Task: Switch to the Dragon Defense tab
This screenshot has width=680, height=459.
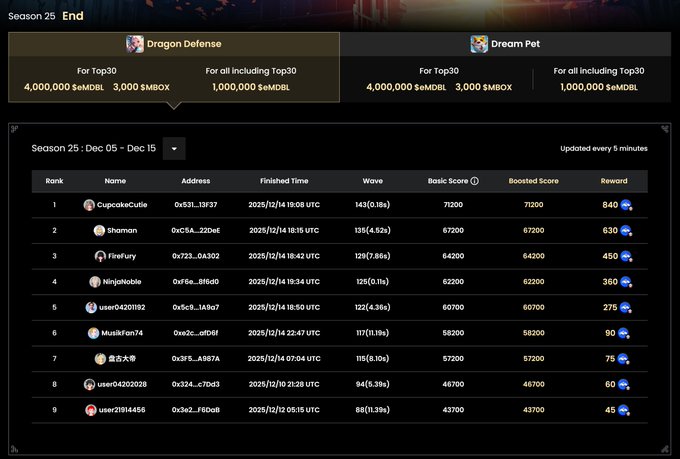Action: 174,44
